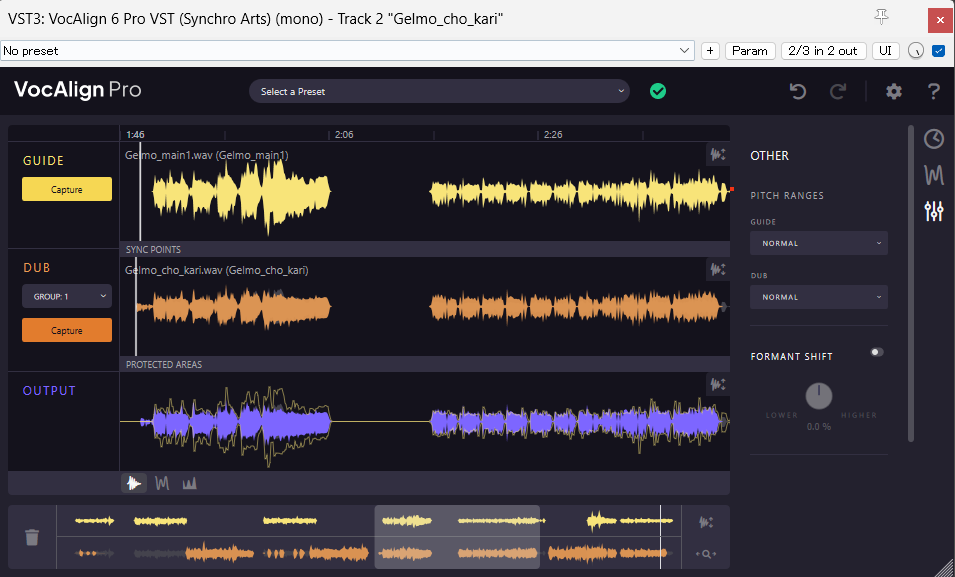The image size is (955, 577).
Task: Redo the undone VocAlign action
Action: (838, 91)
